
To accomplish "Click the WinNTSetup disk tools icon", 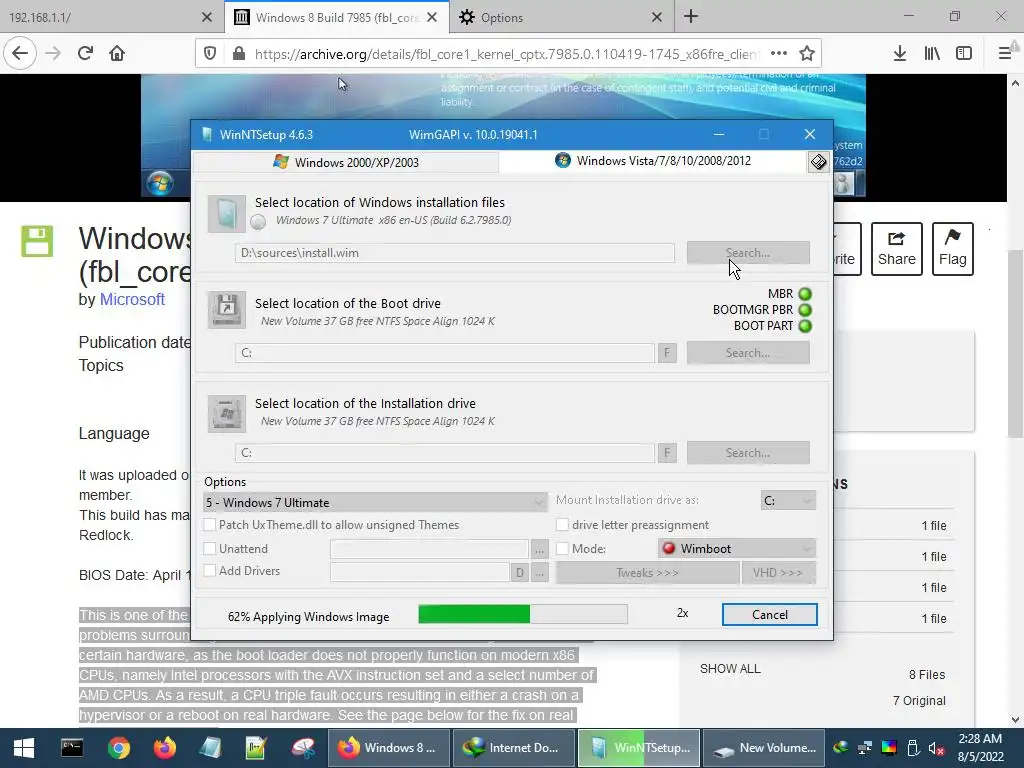I will coord(818,161).
